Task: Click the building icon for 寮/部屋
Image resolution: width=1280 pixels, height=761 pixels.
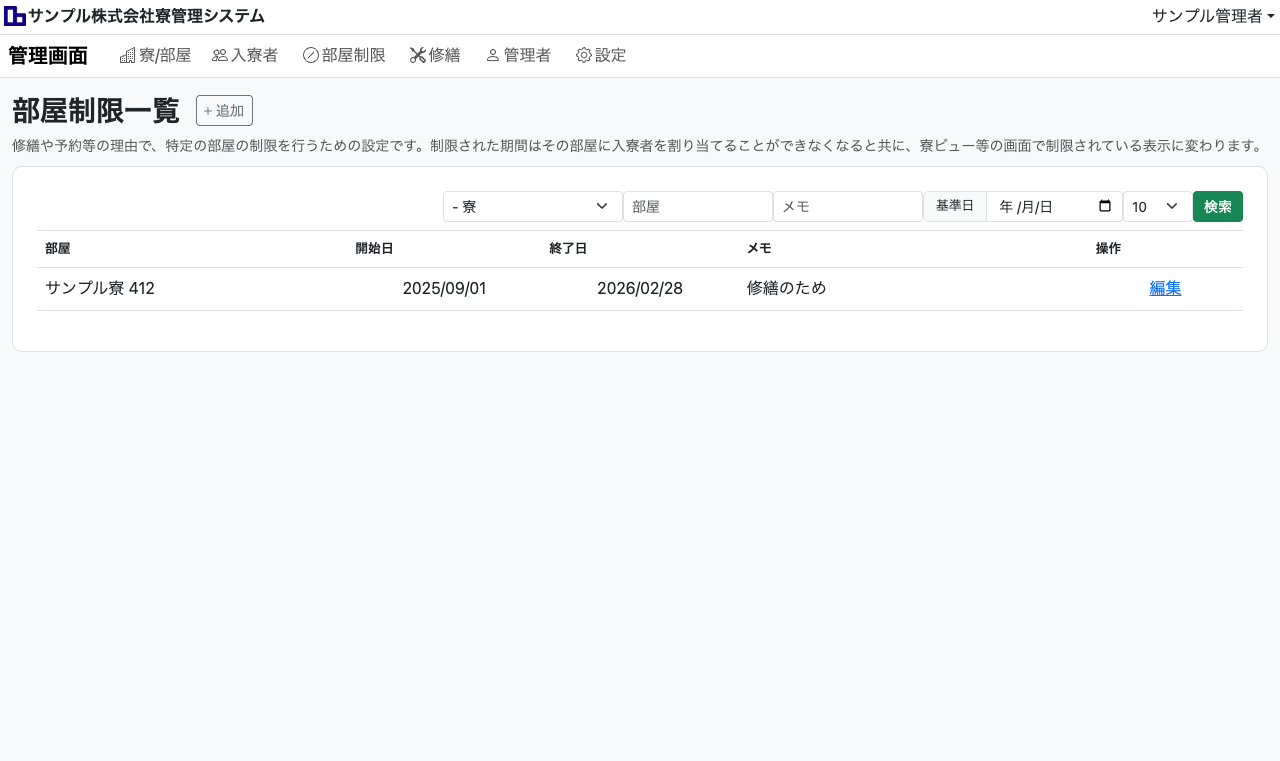Action: [x=127, y=56]
